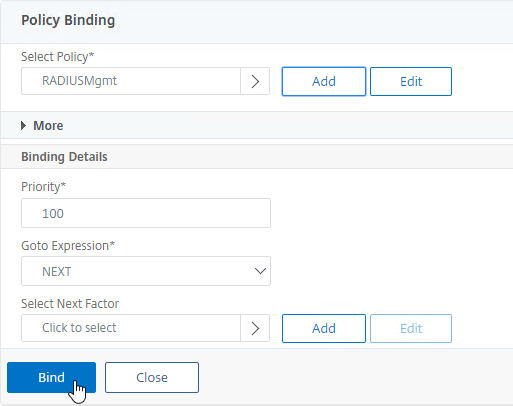Screen dimensions: 513x406
Task: Click the Select Next Factor label
Action: tap(70, 304)
